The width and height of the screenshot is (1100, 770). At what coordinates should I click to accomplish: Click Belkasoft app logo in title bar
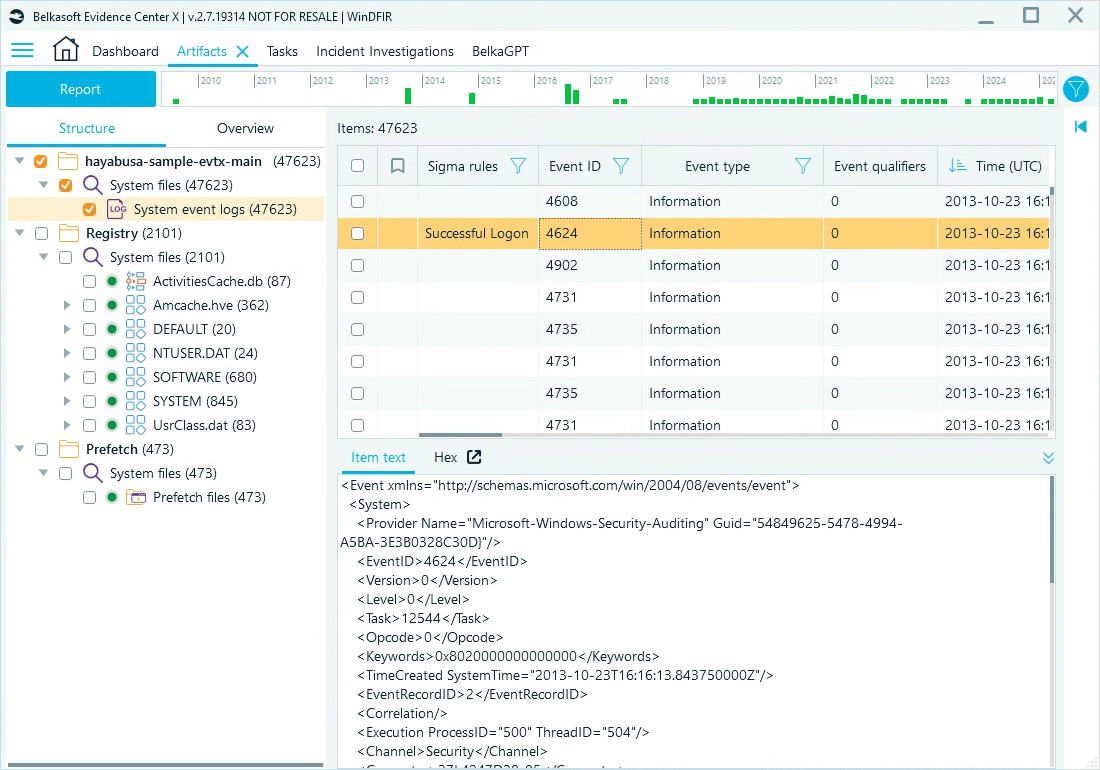click(17, 16)
